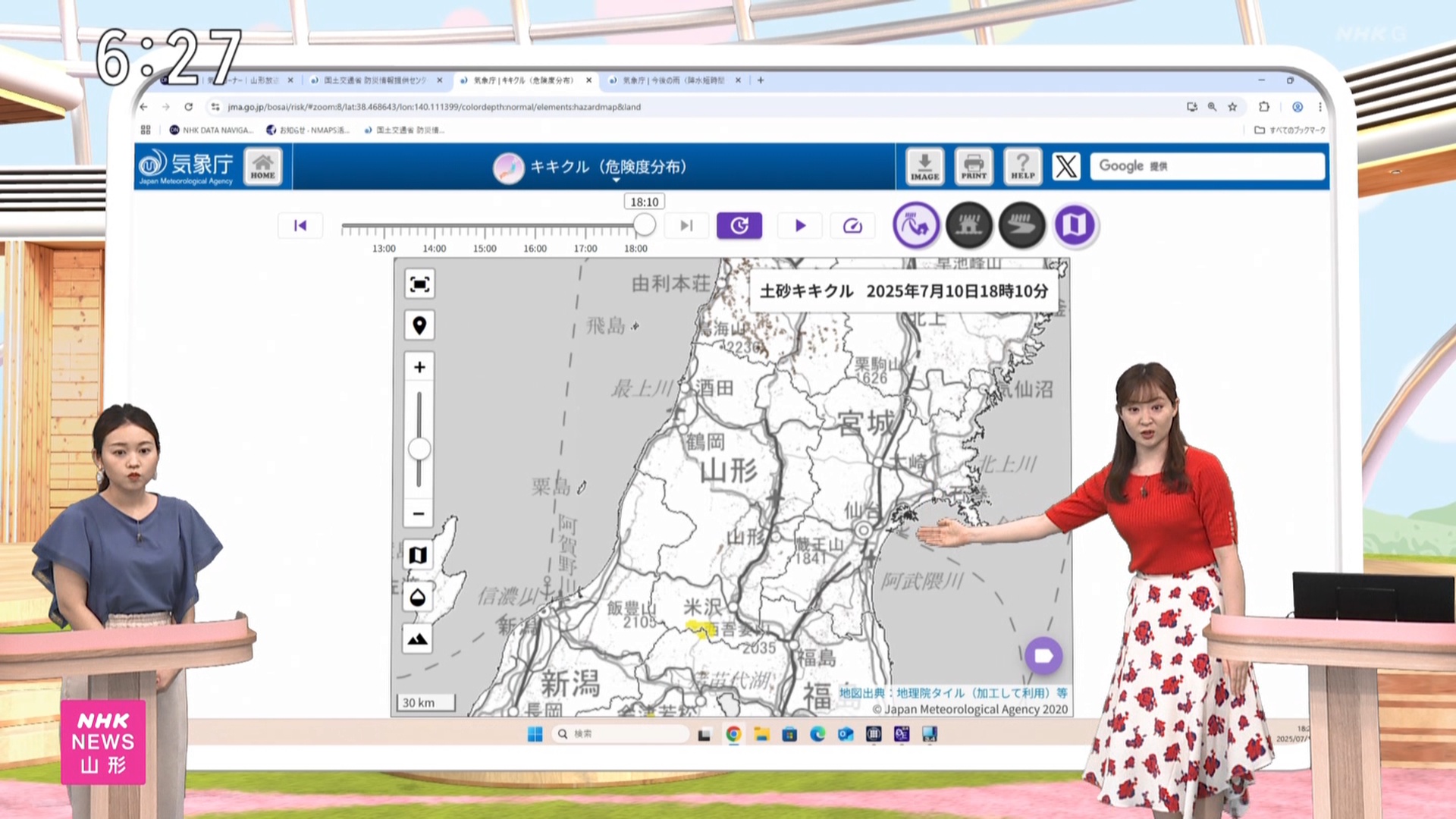Viewport: 1456px width, 819px height.
Task: Open the HELP button
Action: pyautogui.click(x=1022, y=166)
